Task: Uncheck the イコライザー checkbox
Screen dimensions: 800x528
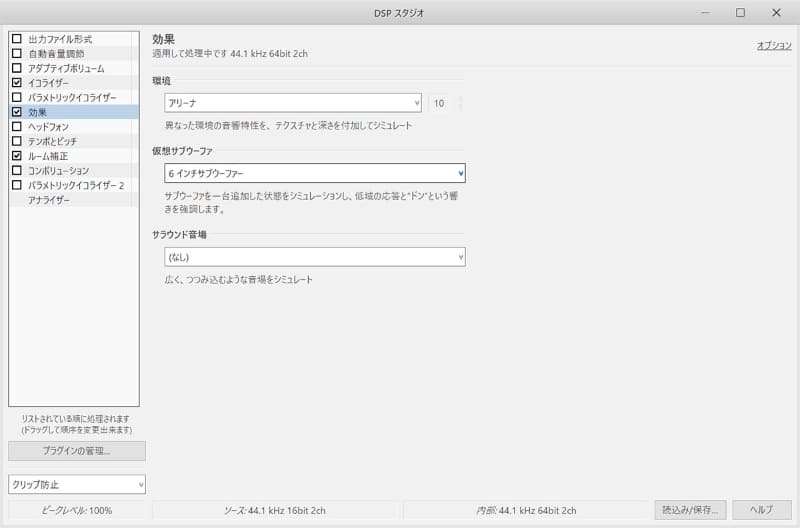Action: [x=17, y=83]
